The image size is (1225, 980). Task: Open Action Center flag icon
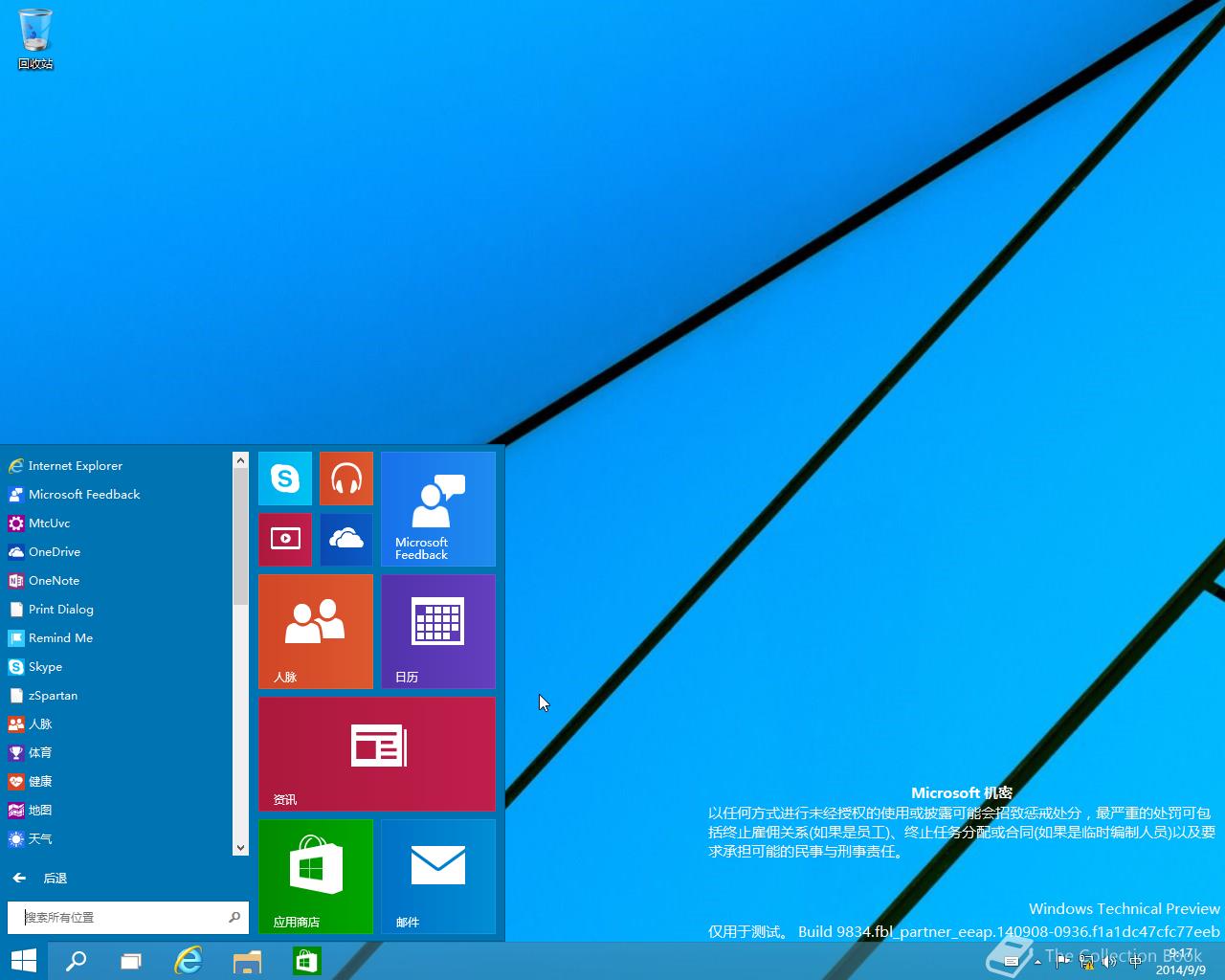click(x=1062, y=962)
